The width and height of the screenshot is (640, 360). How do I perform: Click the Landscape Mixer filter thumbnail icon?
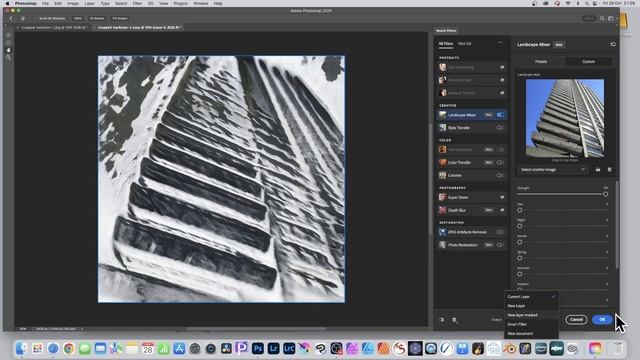click(442, 115)
